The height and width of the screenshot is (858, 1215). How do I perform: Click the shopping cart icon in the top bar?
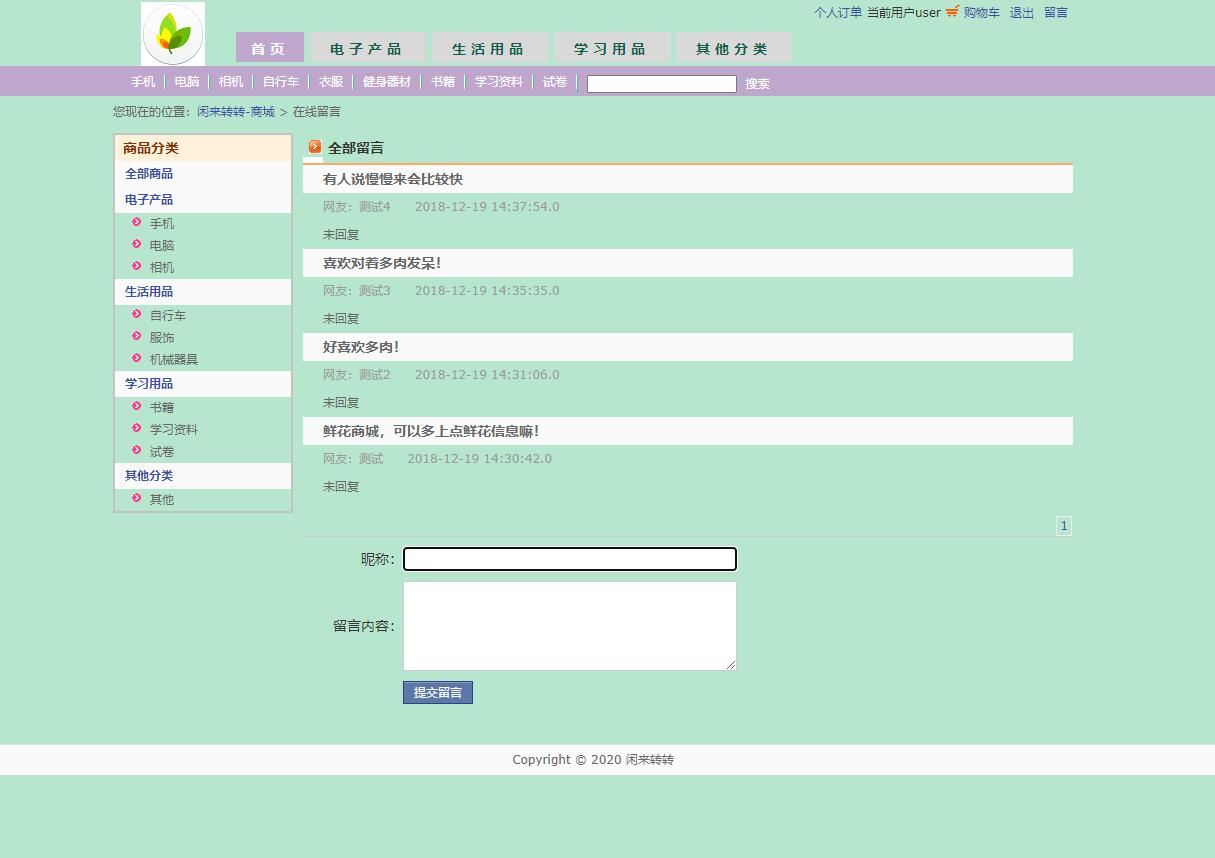point(951,12)
